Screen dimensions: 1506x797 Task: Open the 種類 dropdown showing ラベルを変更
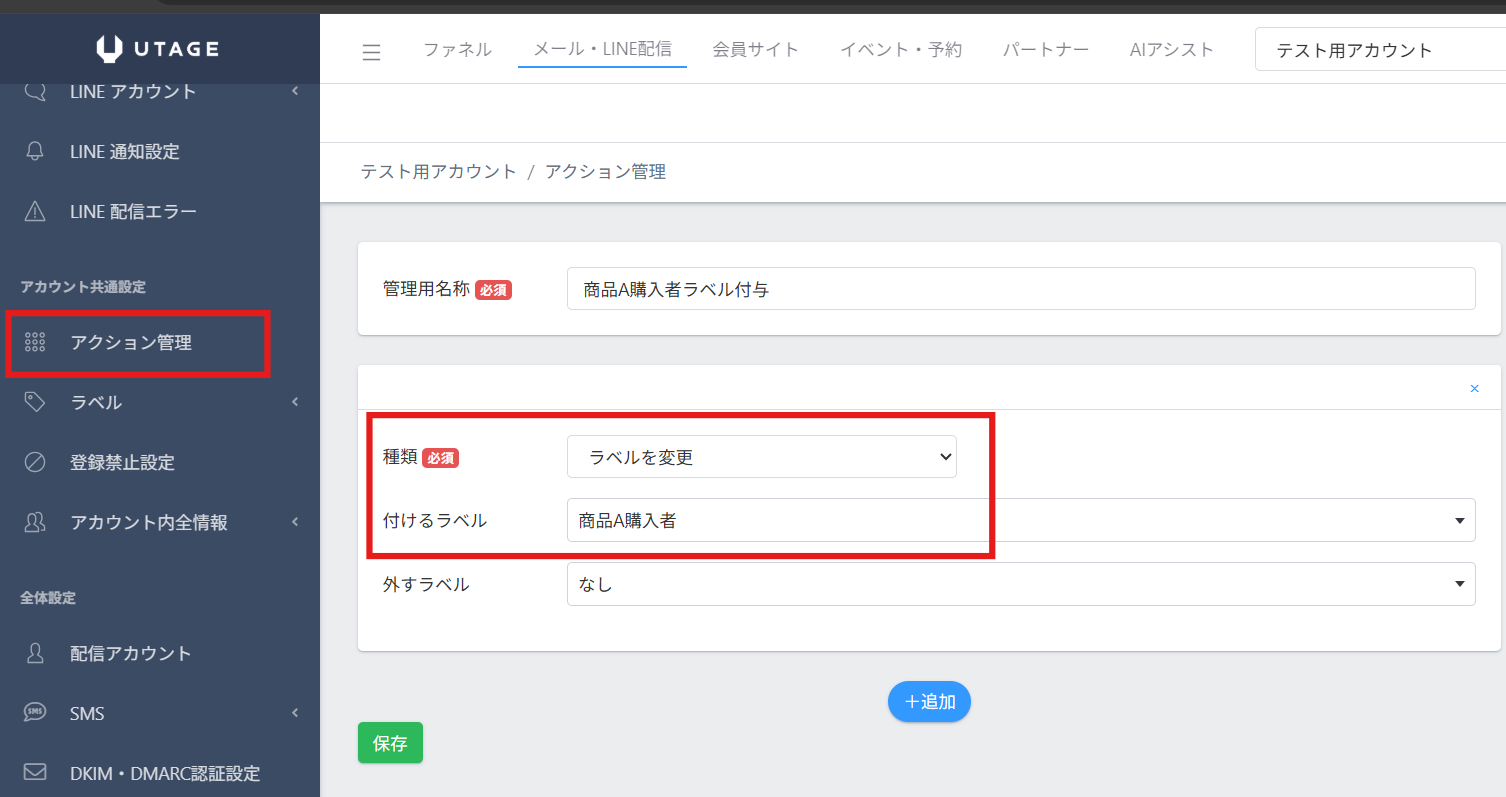761,457
